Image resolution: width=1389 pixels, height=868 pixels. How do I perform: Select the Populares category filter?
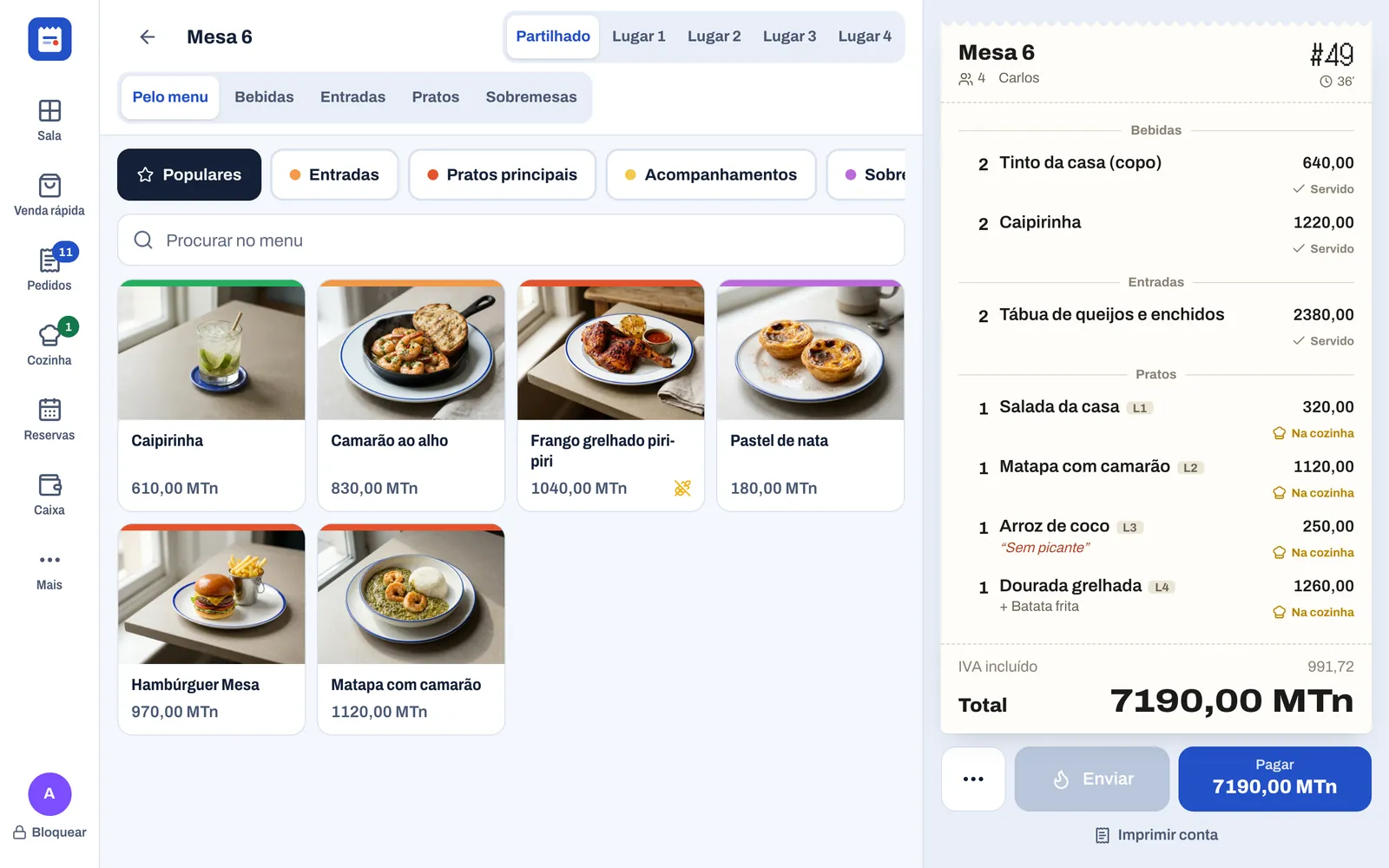tap(189, 174)
